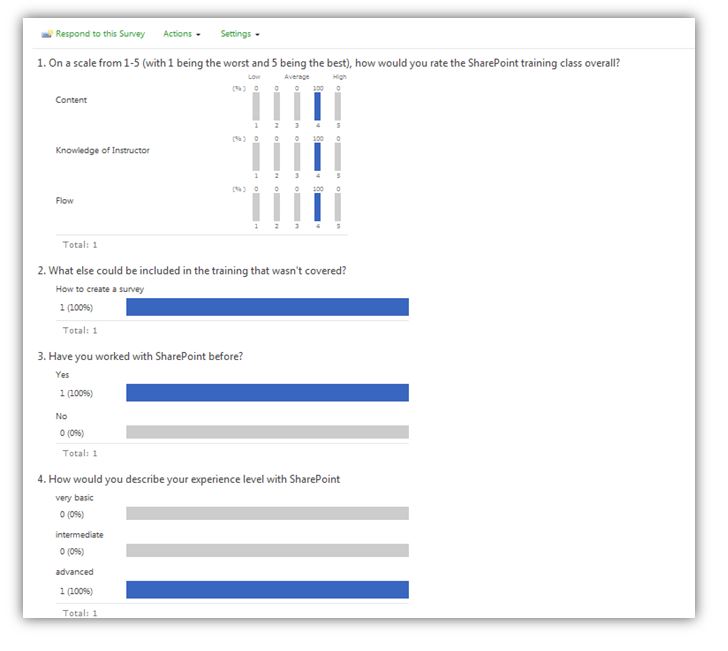Click question 3 'Have you worked with SharePoint before?'
The height and width of the screenshot is (651, 728).
coord(140,357)
